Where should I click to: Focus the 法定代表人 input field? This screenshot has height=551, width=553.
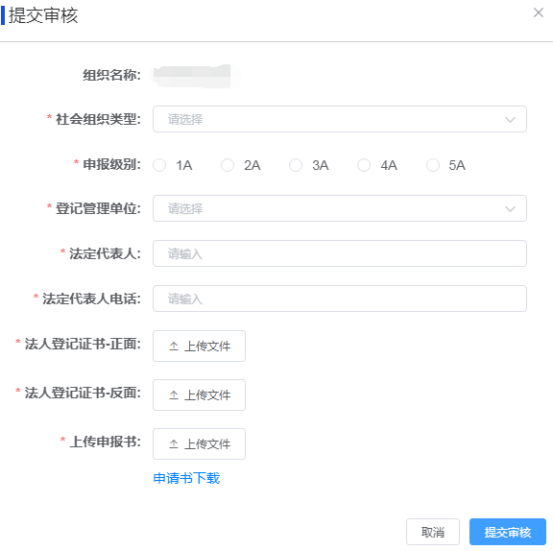pos(340,254)
